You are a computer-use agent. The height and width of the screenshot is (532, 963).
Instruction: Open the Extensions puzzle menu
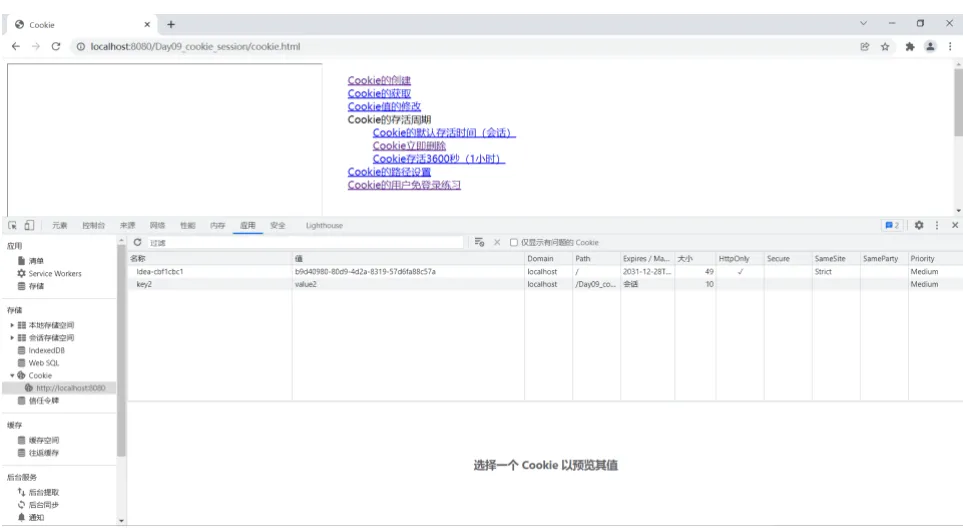910,47
